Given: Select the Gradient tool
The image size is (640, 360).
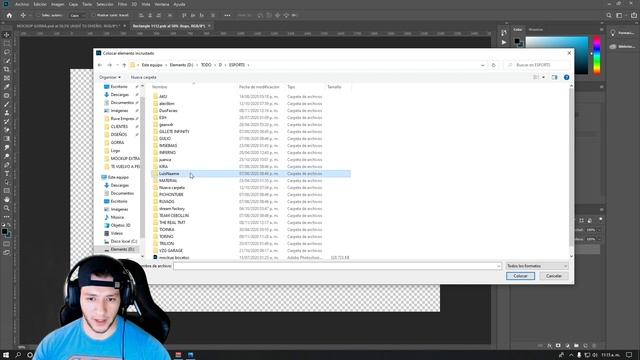Looking at the screenshot, I should coord(7,138).
